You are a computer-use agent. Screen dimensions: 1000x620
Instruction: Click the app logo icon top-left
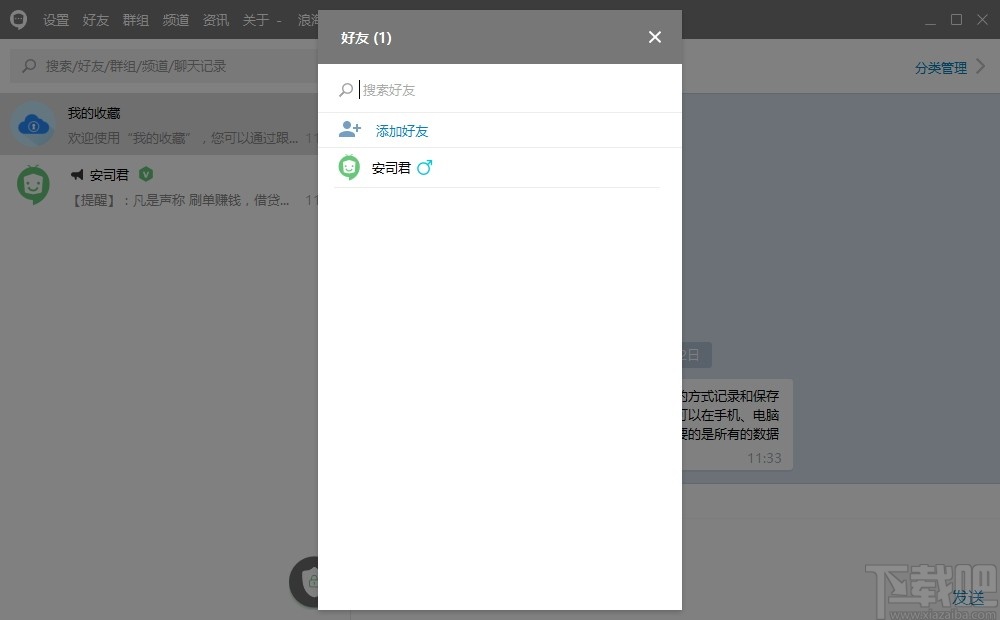coord(17,19)
